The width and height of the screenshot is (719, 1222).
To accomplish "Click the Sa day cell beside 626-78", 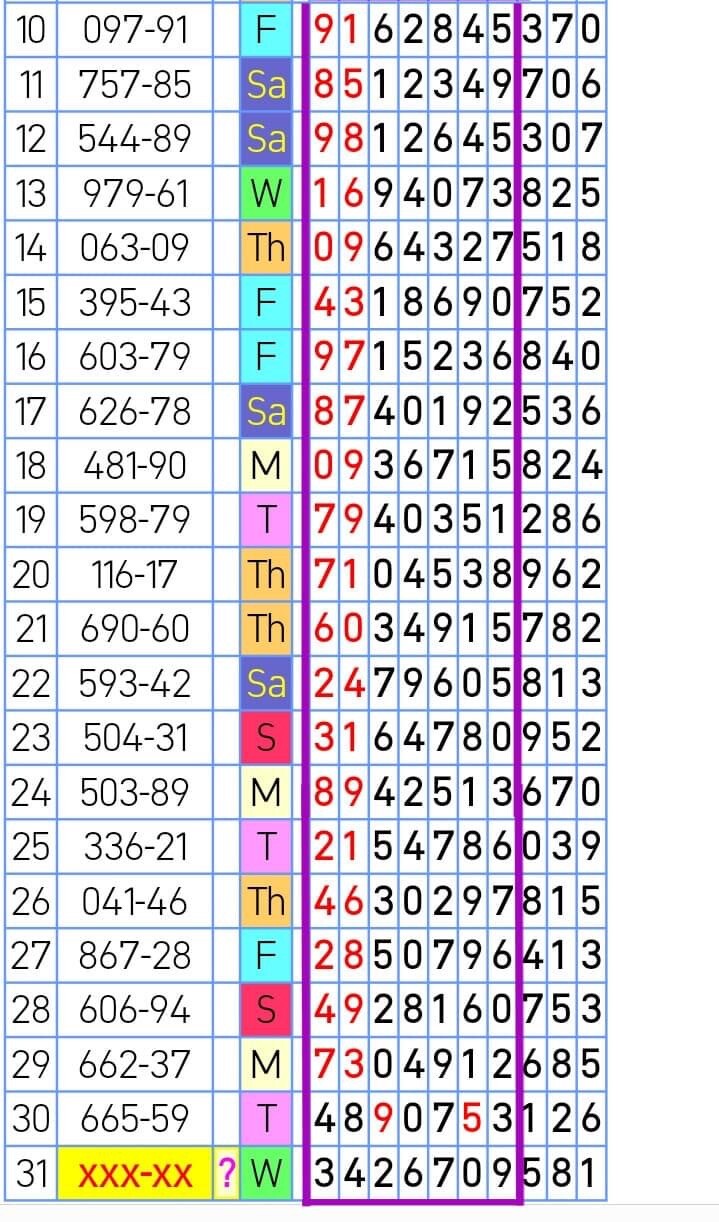I will [266, 411].
